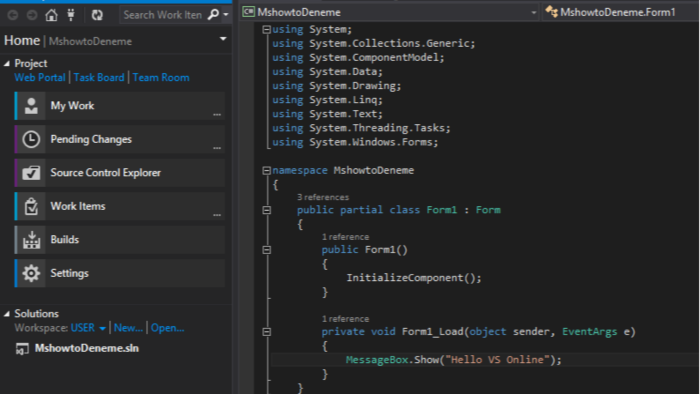
Task: Click the 3 references CodeLens link
Action: click(x=323, y=197)
